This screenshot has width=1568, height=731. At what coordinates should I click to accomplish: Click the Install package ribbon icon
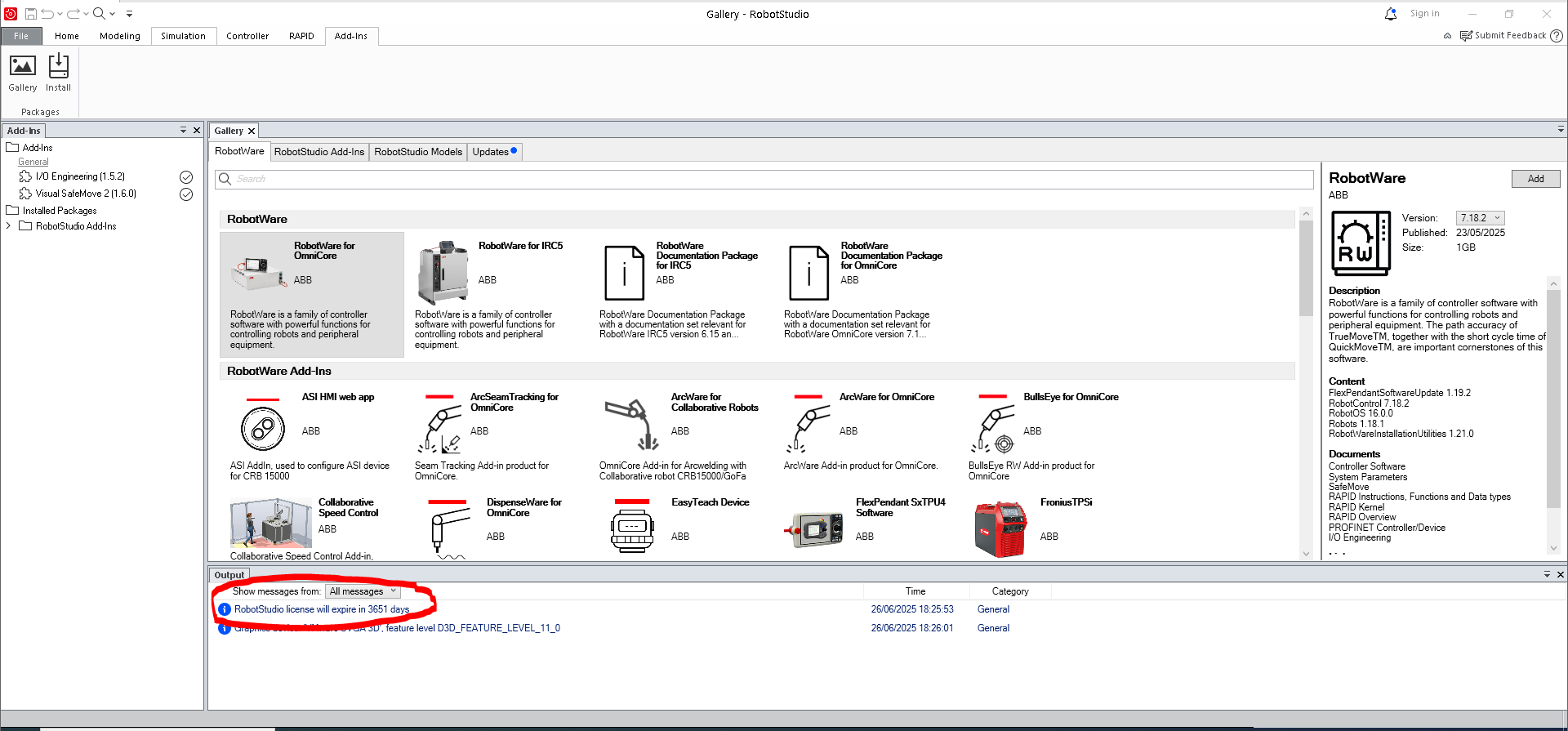[58, 73]
